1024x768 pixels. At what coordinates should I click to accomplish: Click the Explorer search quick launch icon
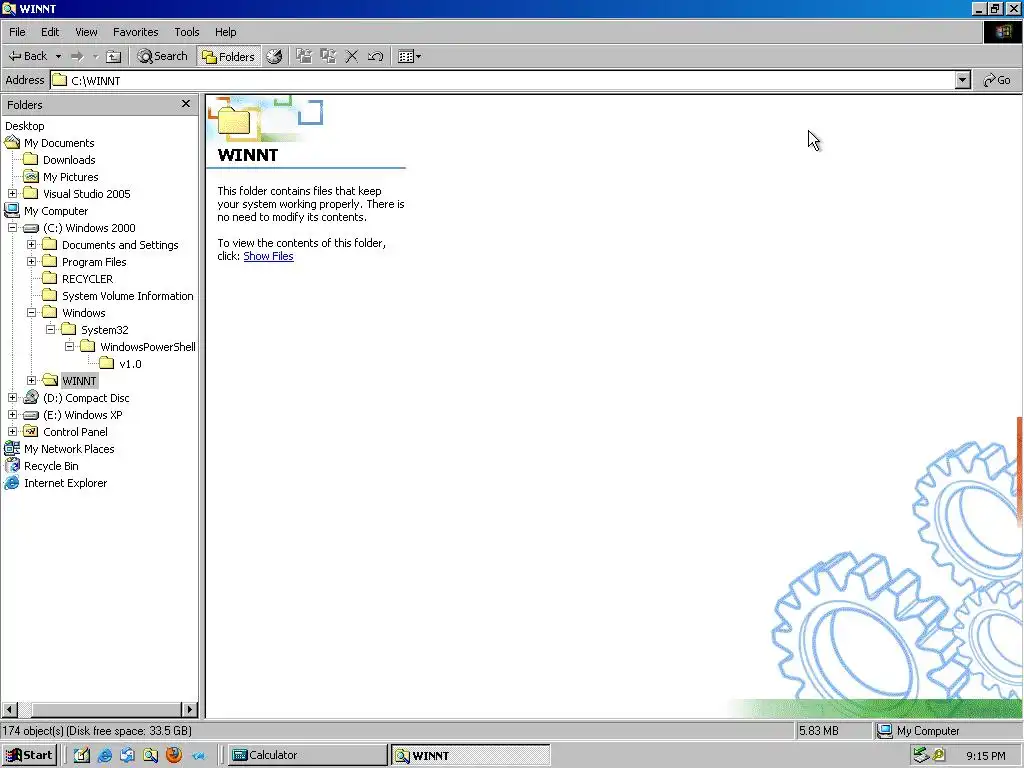coord(150,755)
